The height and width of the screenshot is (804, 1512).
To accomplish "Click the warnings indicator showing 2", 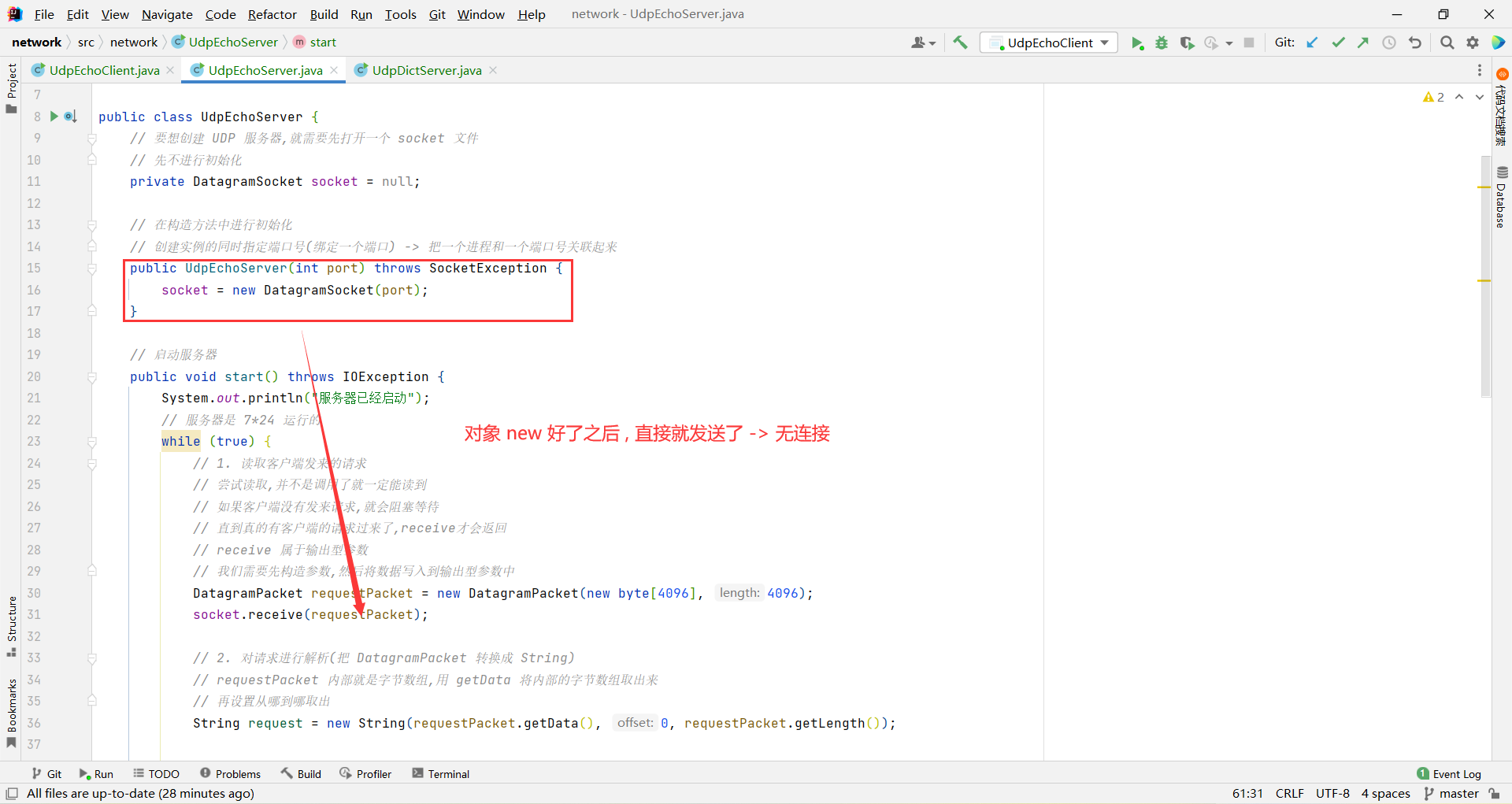I will [1433, 97].
